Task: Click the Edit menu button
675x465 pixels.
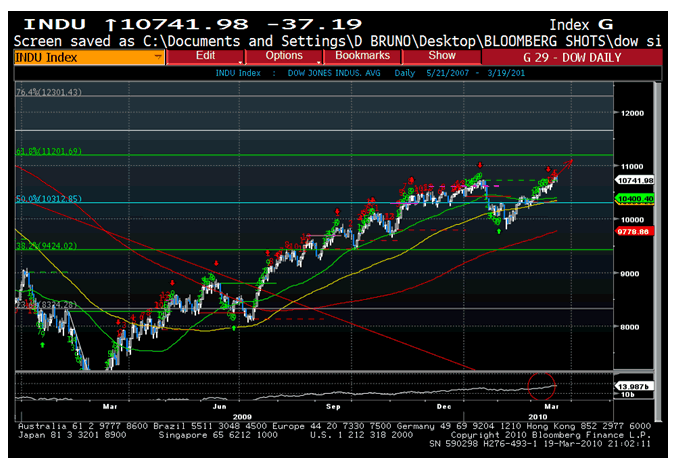Action: (x=205, y=56)
